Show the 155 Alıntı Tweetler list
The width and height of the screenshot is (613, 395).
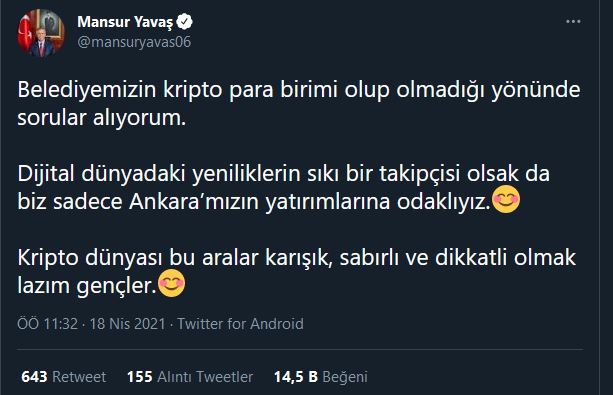(x=190, y=377)
